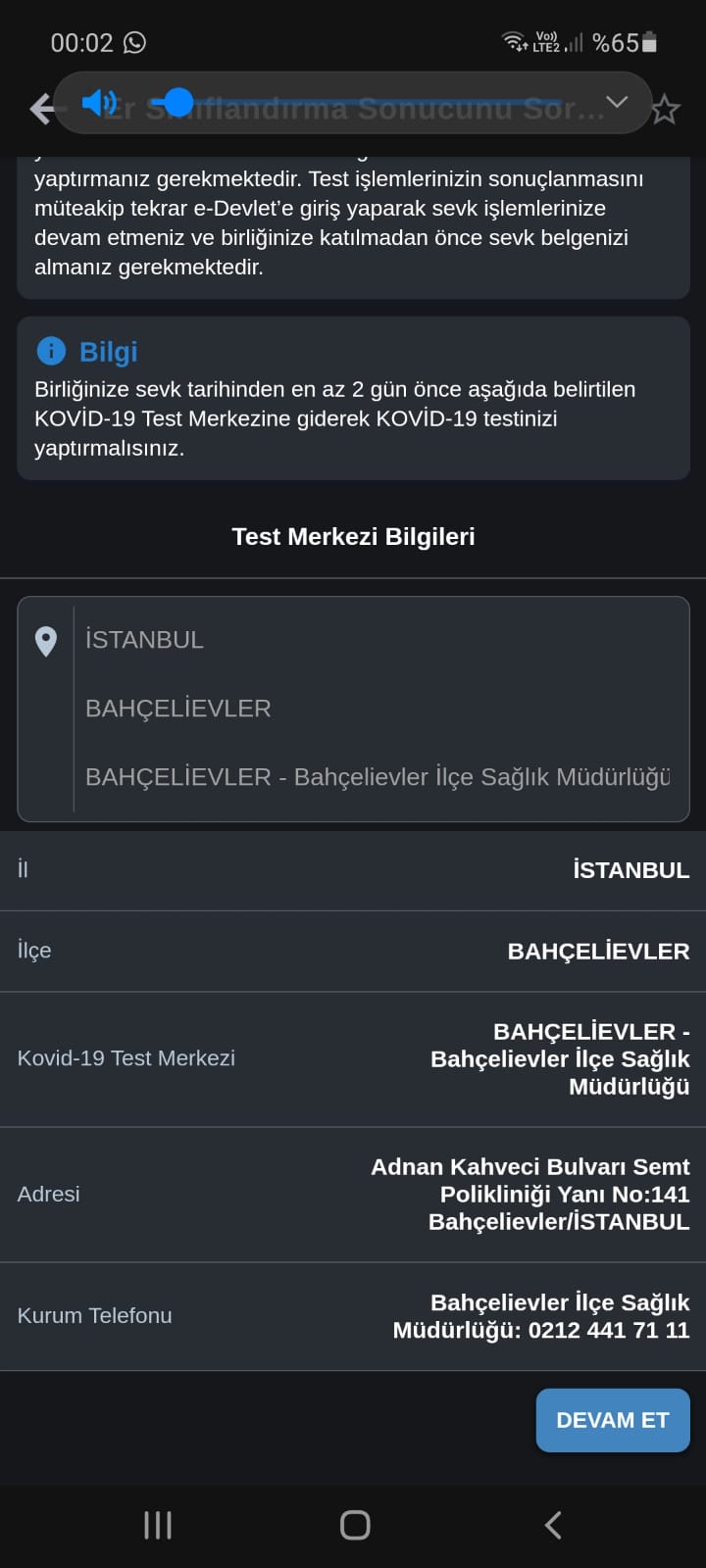Open the İlçe Sağlık Müdürlüğü test center selector
This screenshot has height=1568, width=706.
(x=378, y=777)
